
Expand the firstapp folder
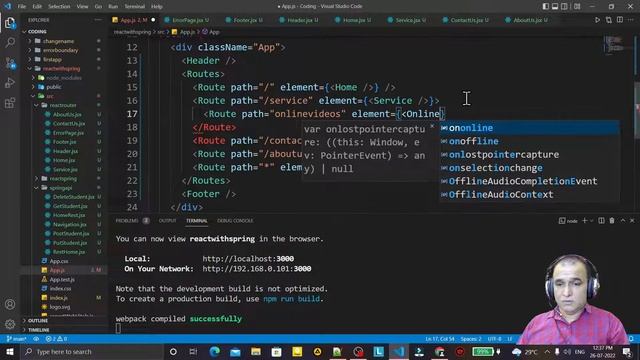52,60
